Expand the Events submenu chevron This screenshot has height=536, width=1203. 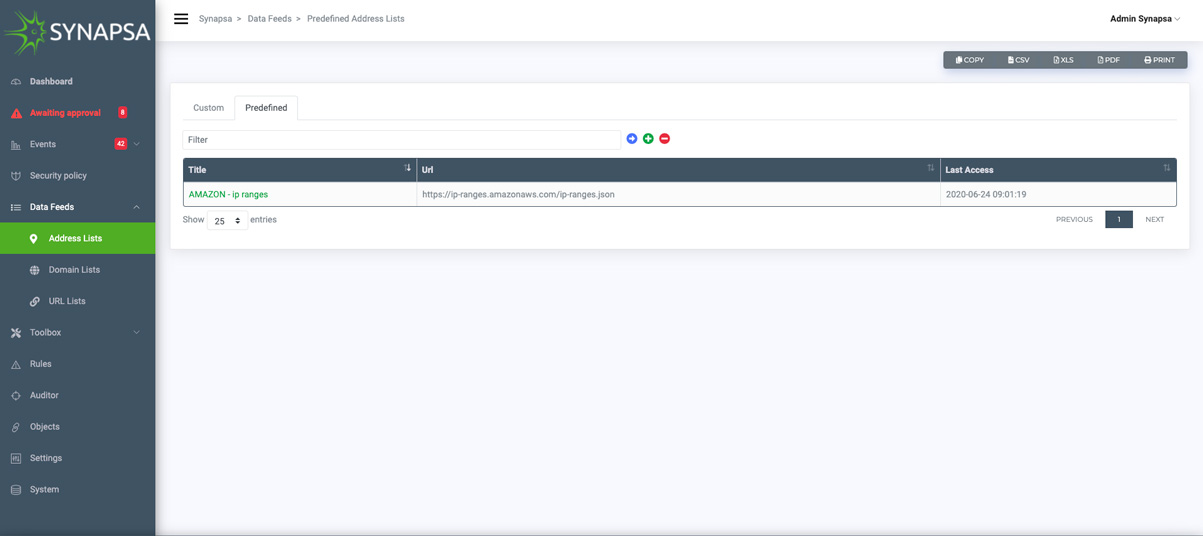(137, 144)
